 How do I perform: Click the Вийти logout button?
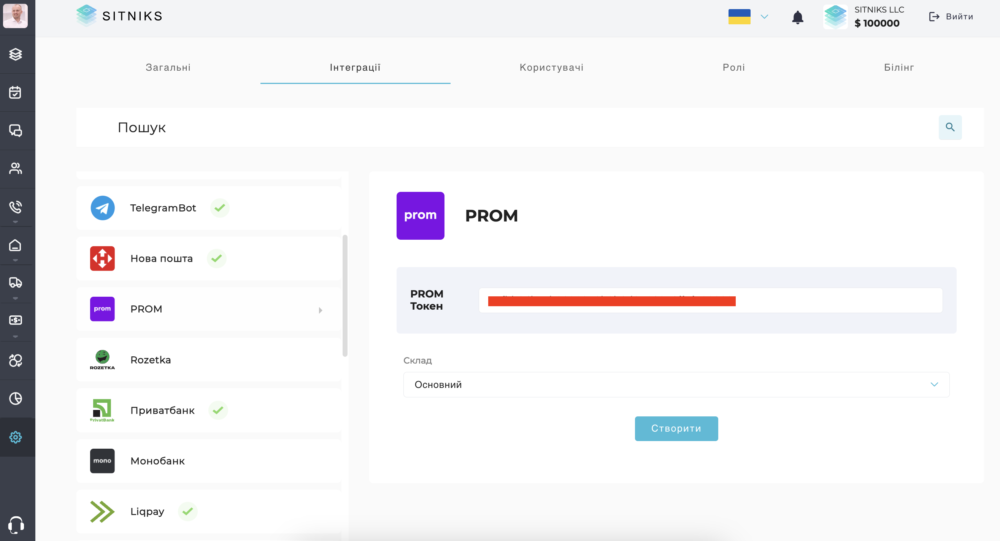pyautogui.click(x=951, y=17)
